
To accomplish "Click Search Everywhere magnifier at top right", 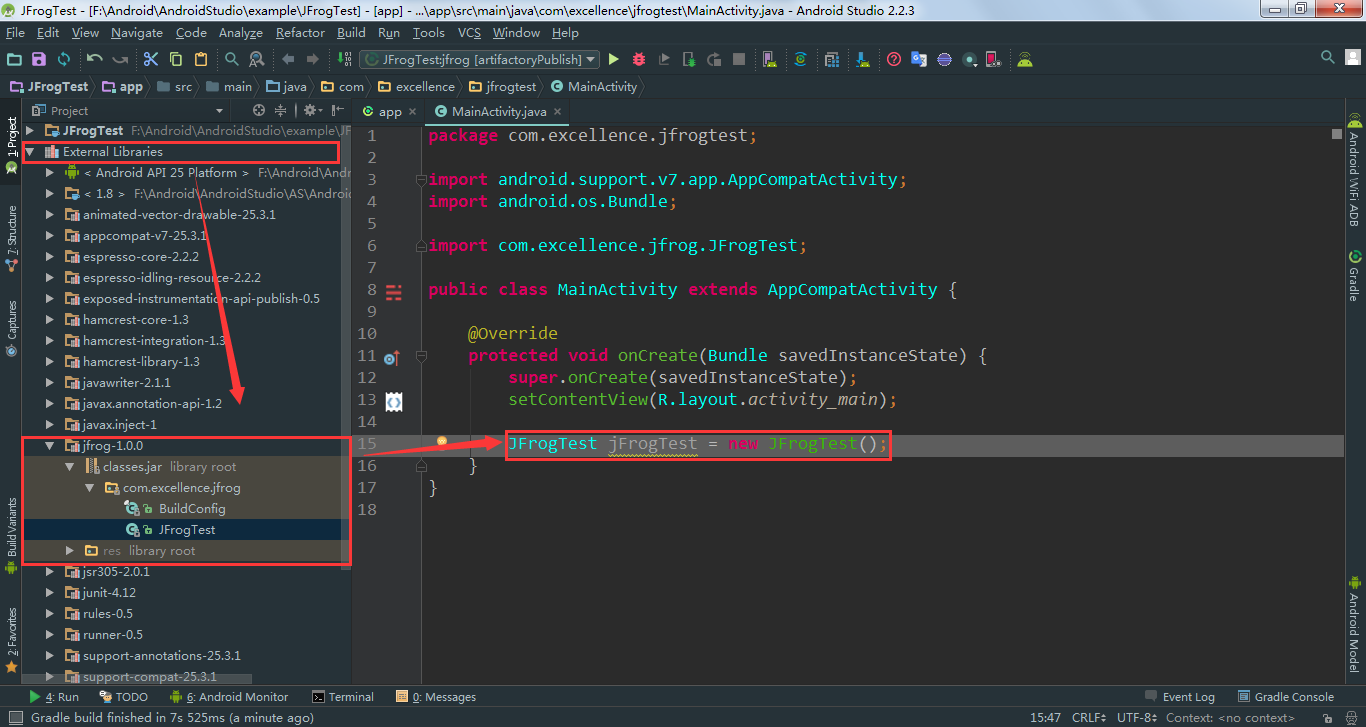I will click(1328, 58).
